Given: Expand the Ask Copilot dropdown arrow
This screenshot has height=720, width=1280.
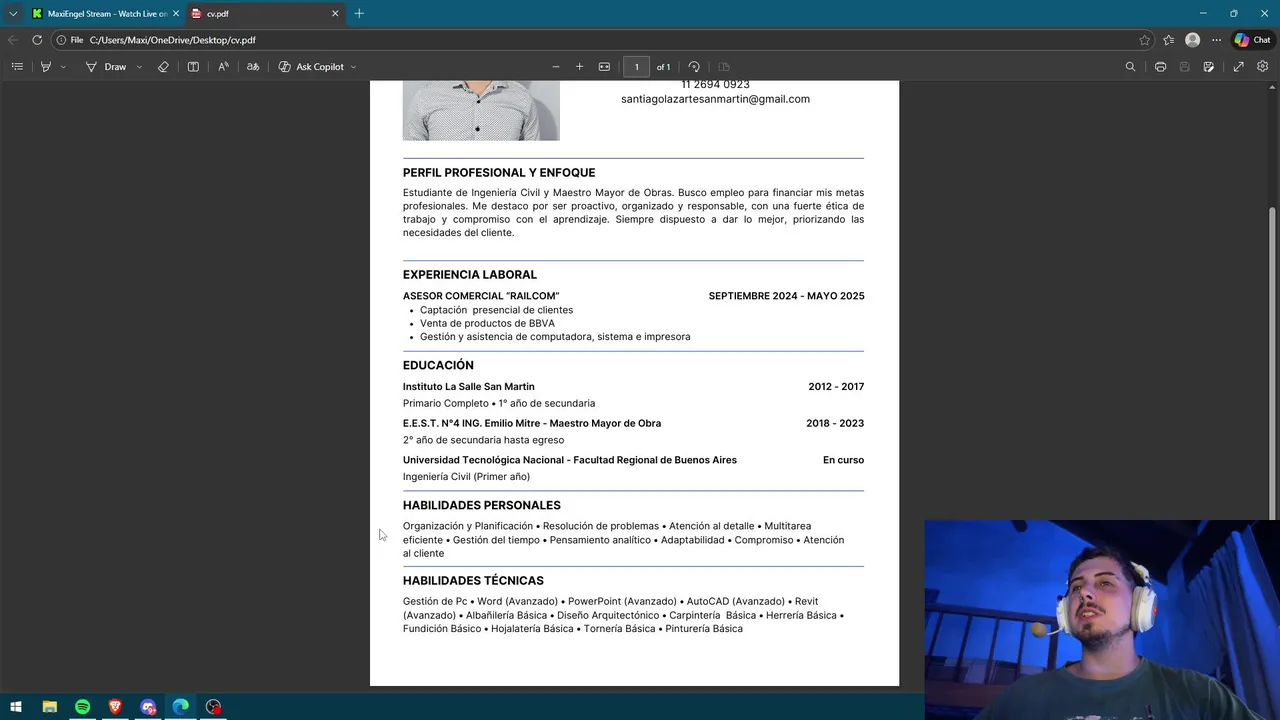Looking at the screenshot, I should click(353, 67).
